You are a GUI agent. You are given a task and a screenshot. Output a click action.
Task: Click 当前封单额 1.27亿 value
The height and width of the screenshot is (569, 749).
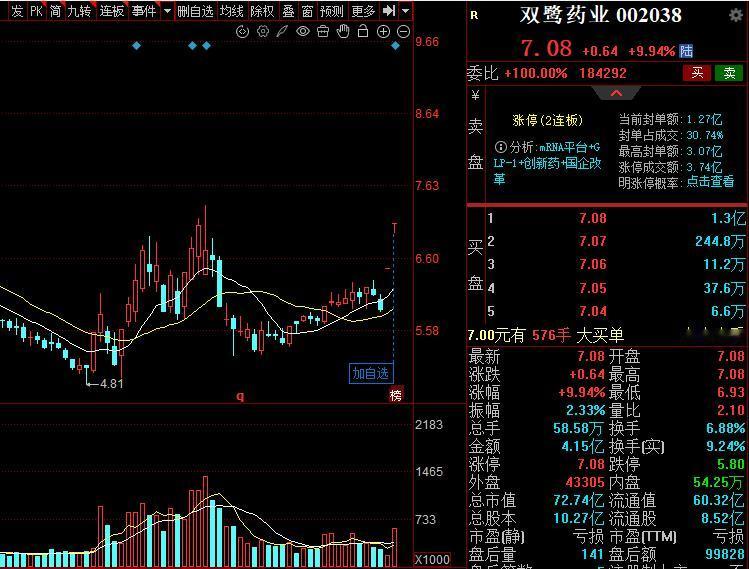(x=705, y=119)
